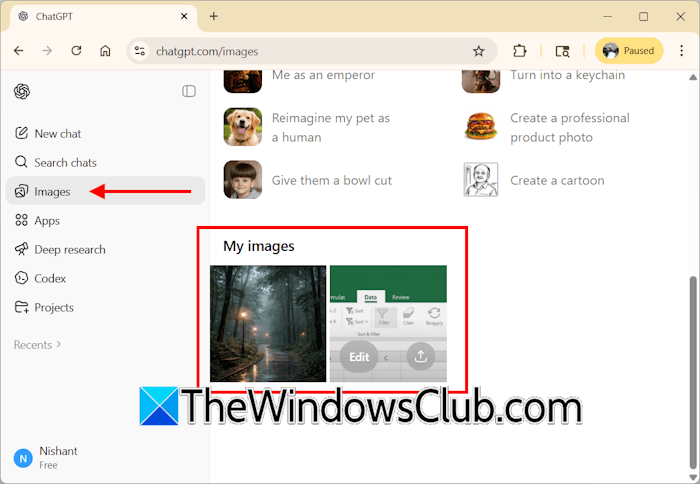This screenshot has height=484, width=700.
Task: Select Me as an emperor prompt
Action: click(323, 75)
